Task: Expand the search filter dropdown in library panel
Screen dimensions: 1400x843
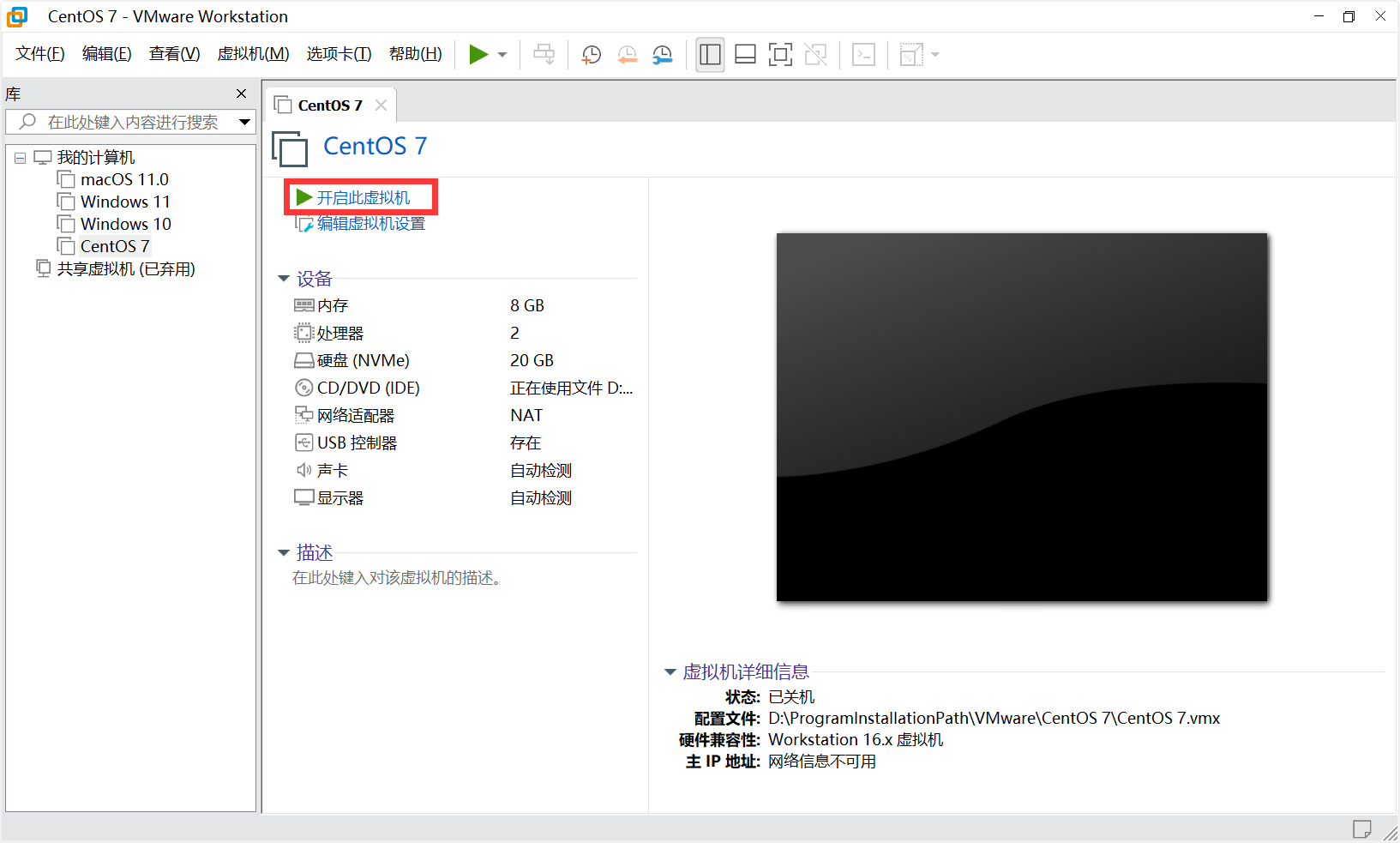Action: coord(245,122)
